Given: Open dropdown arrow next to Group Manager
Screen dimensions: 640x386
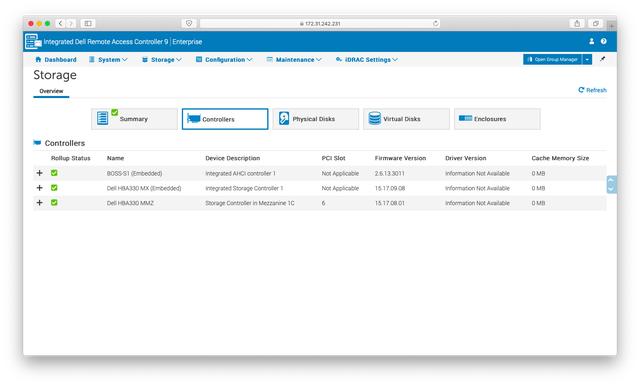Looking at the screenshot, I should coord(587,60).
